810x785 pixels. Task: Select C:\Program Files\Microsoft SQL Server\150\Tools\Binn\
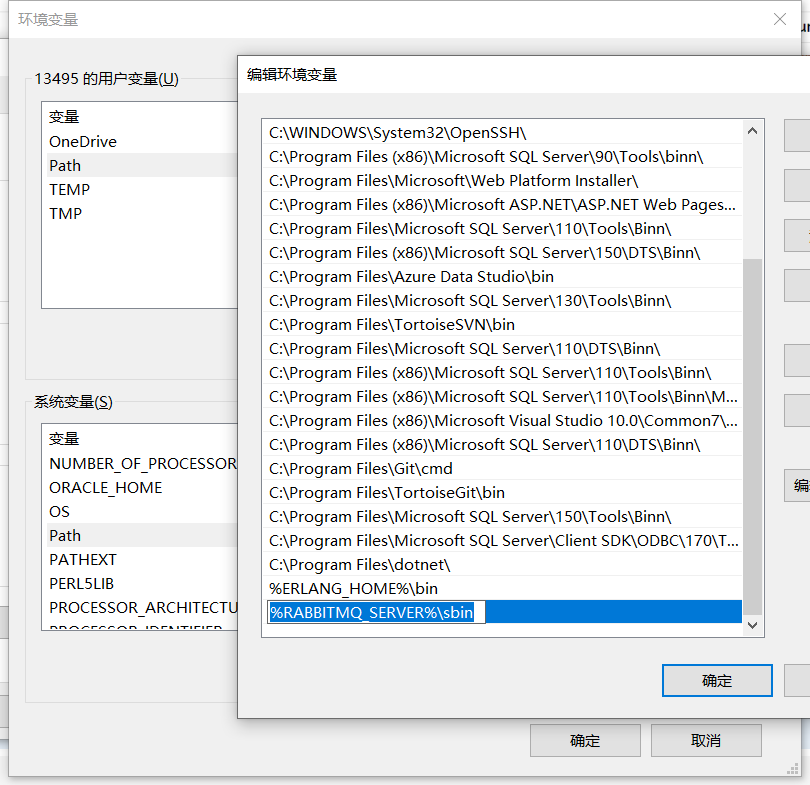pos(502,517)
